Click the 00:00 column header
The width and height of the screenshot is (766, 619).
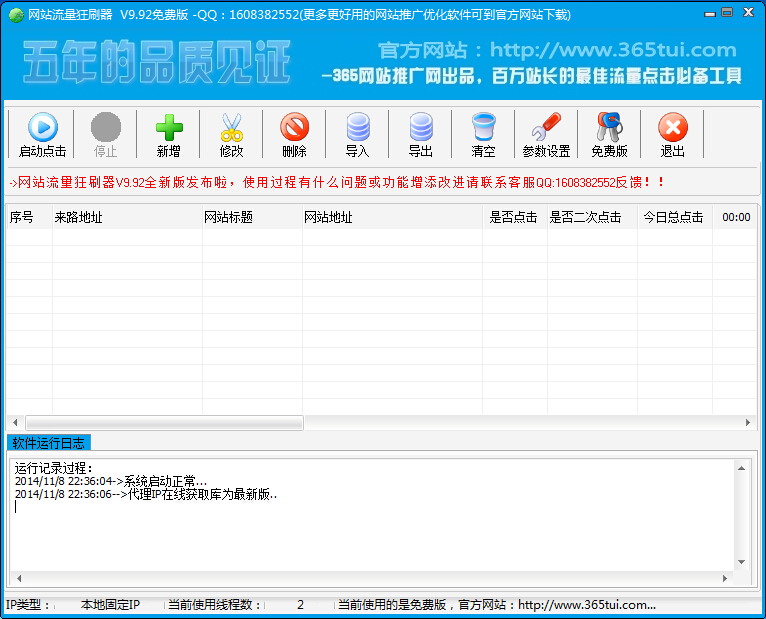(735, 217)
